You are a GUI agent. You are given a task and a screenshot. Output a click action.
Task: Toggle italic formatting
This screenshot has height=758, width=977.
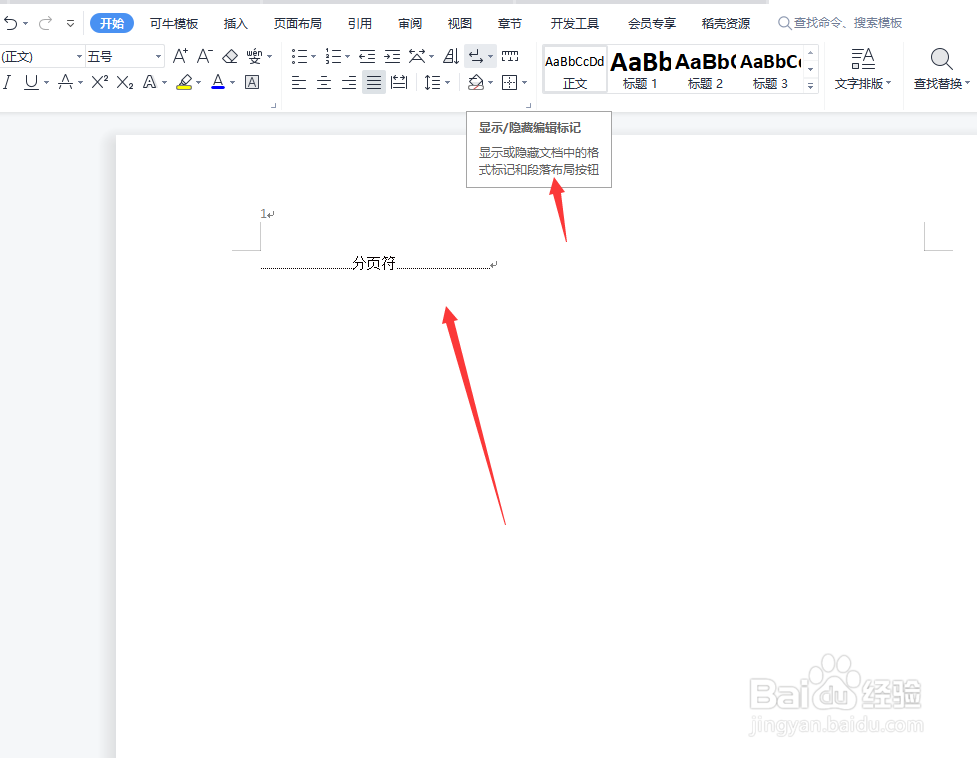[x=7, y=82]
